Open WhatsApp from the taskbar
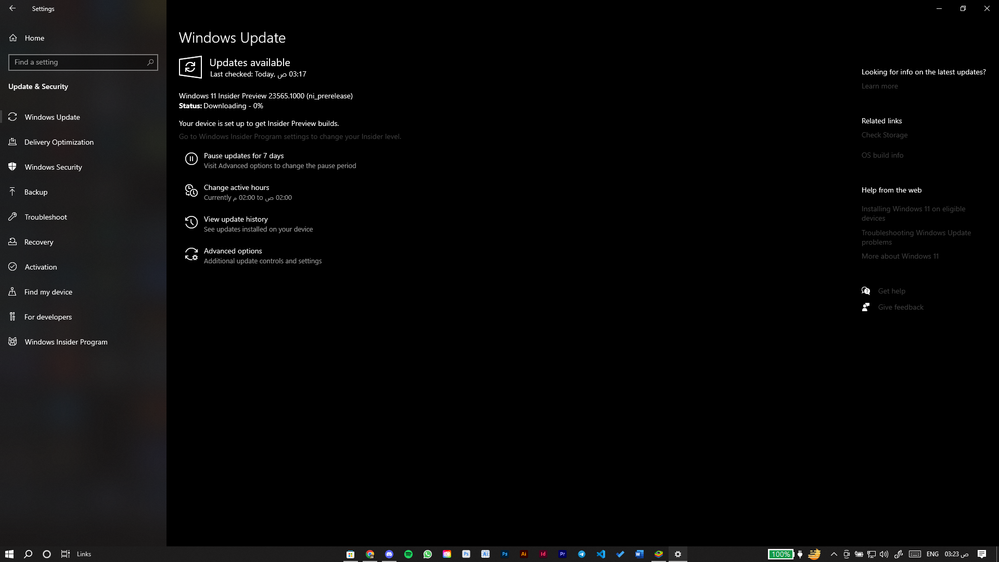This screenshot has height=562, width=999. (428, 554)
